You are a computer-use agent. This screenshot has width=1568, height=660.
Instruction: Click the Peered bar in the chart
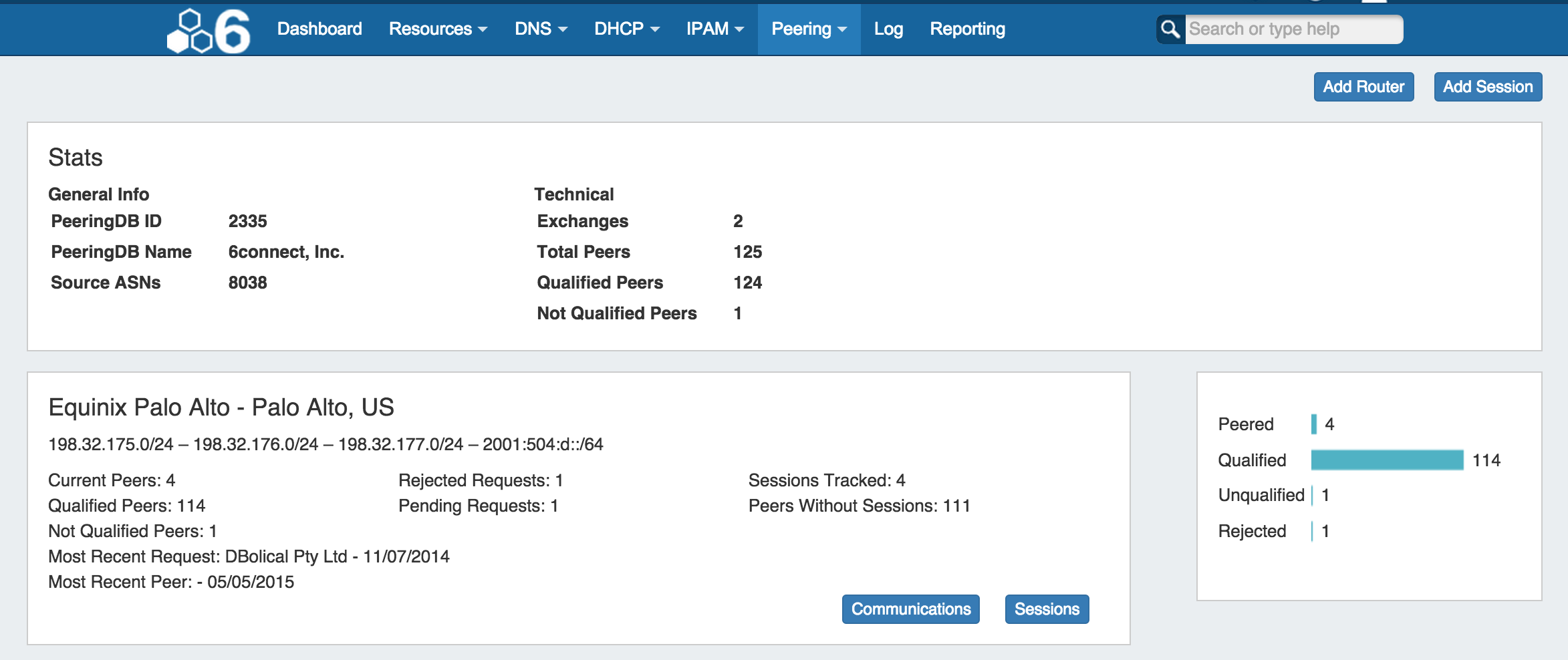click(x=1314, y=424)
